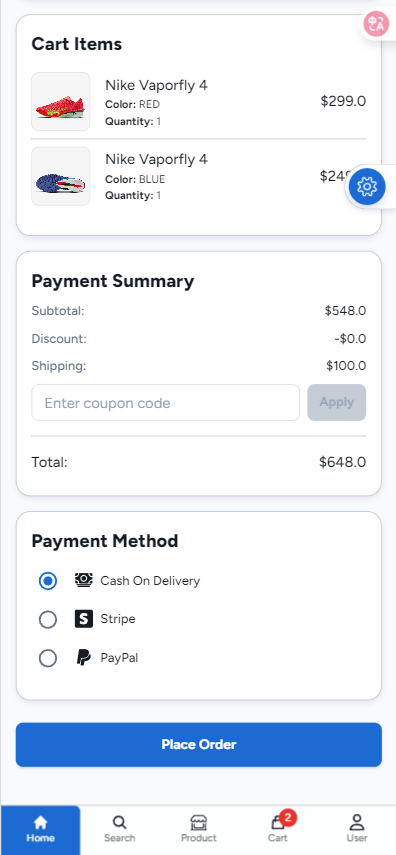The width and height of the screenshot is (396, 855).
Task: Select Cash On Delivery radio button
Action: [48, 581]
